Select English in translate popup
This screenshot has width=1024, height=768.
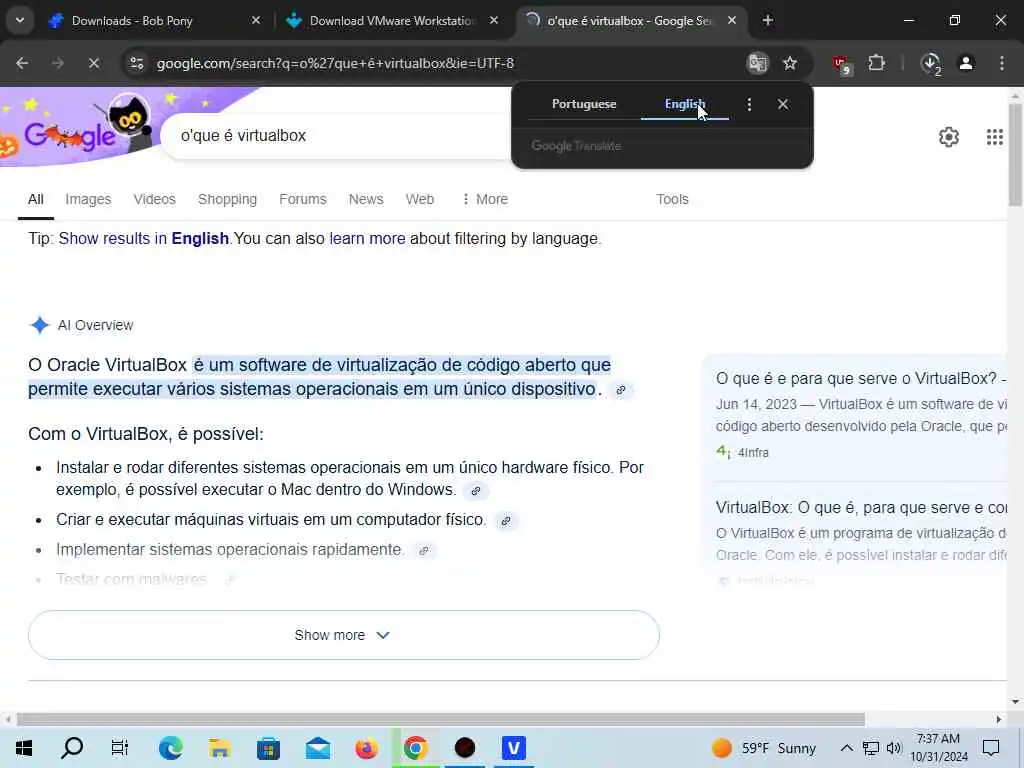684,104
